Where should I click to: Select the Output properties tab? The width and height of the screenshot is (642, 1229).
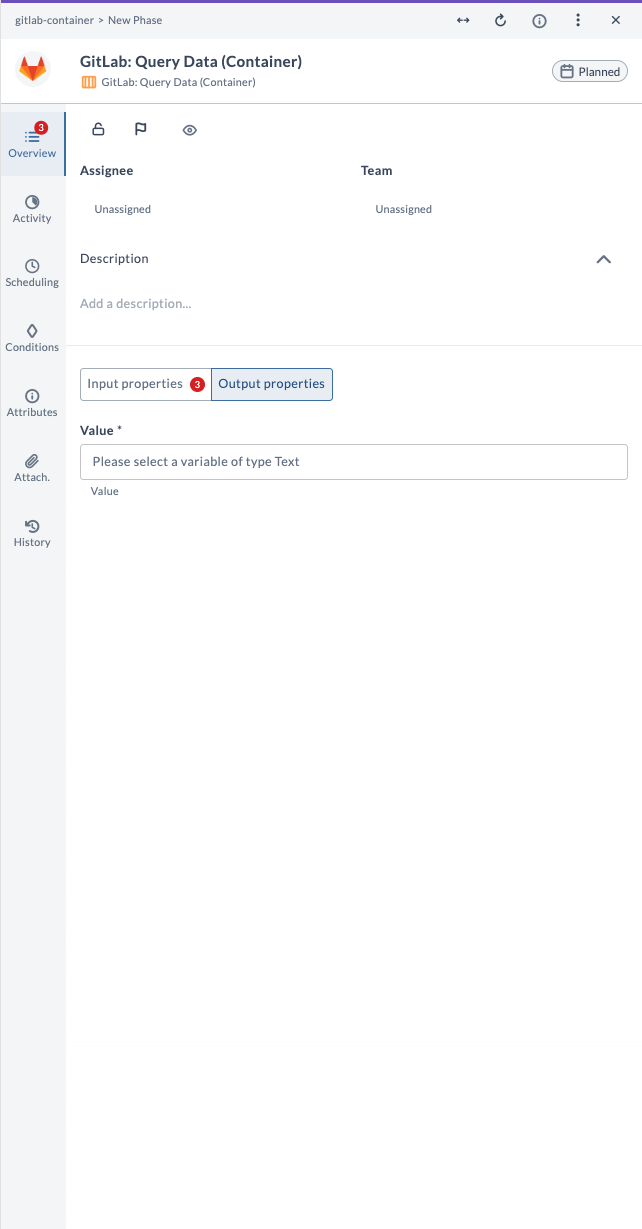point(272,384)
